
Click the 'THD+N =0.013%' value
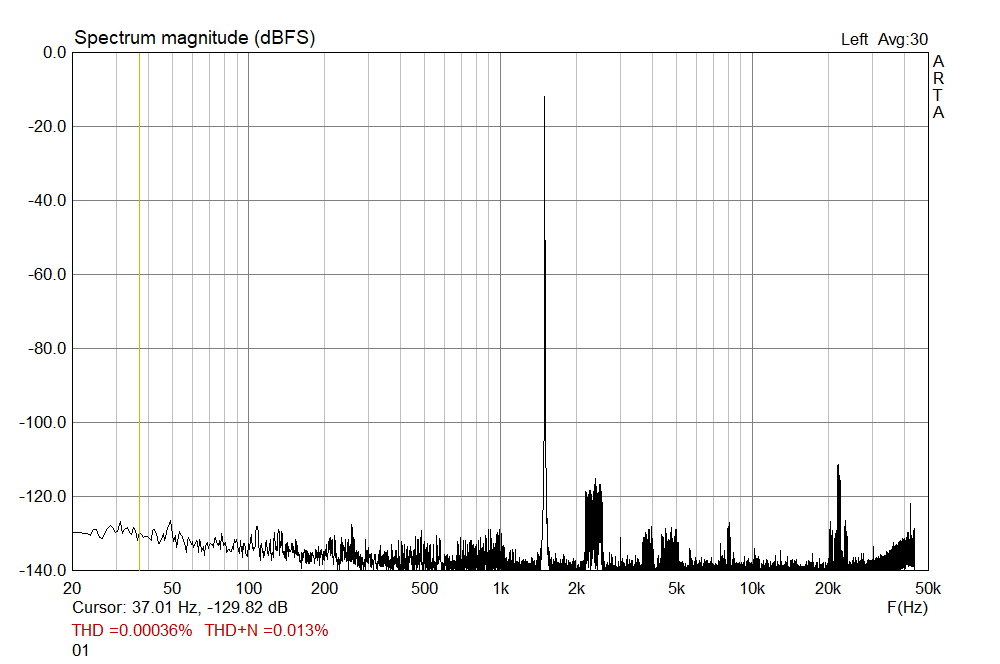(267, 630)
